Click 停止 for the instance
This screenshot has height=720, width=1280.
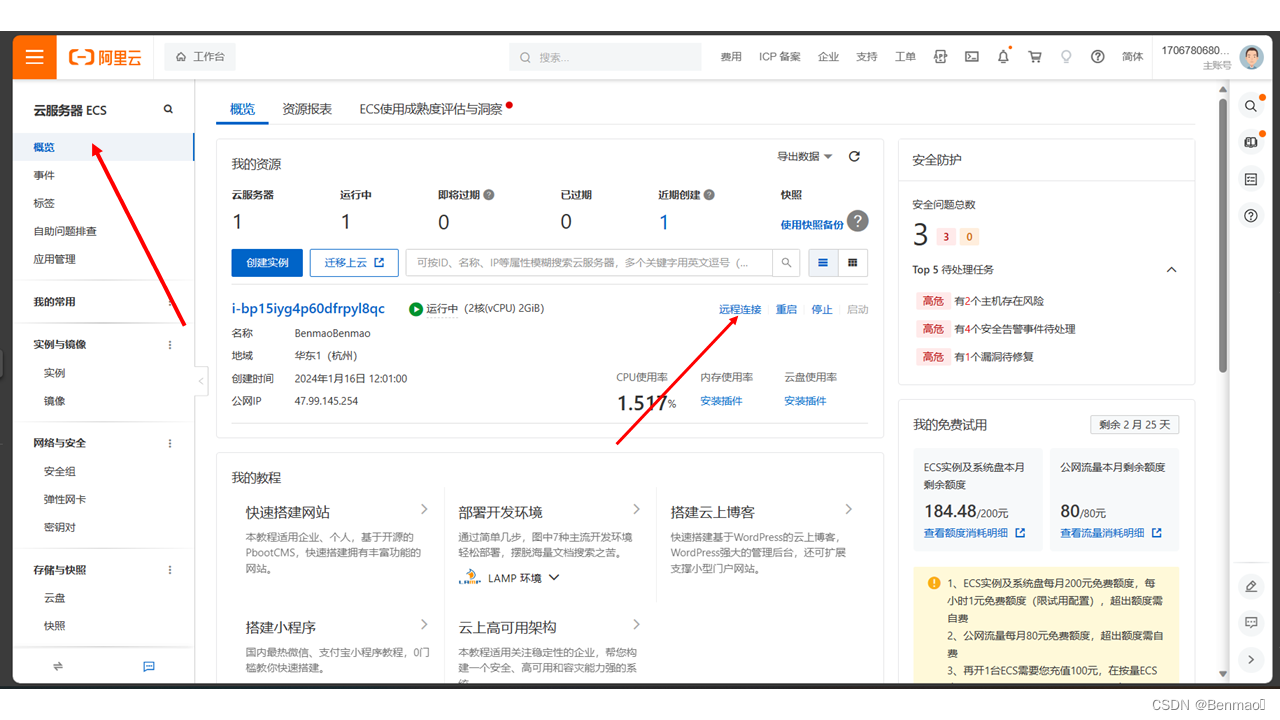[822, 310]
